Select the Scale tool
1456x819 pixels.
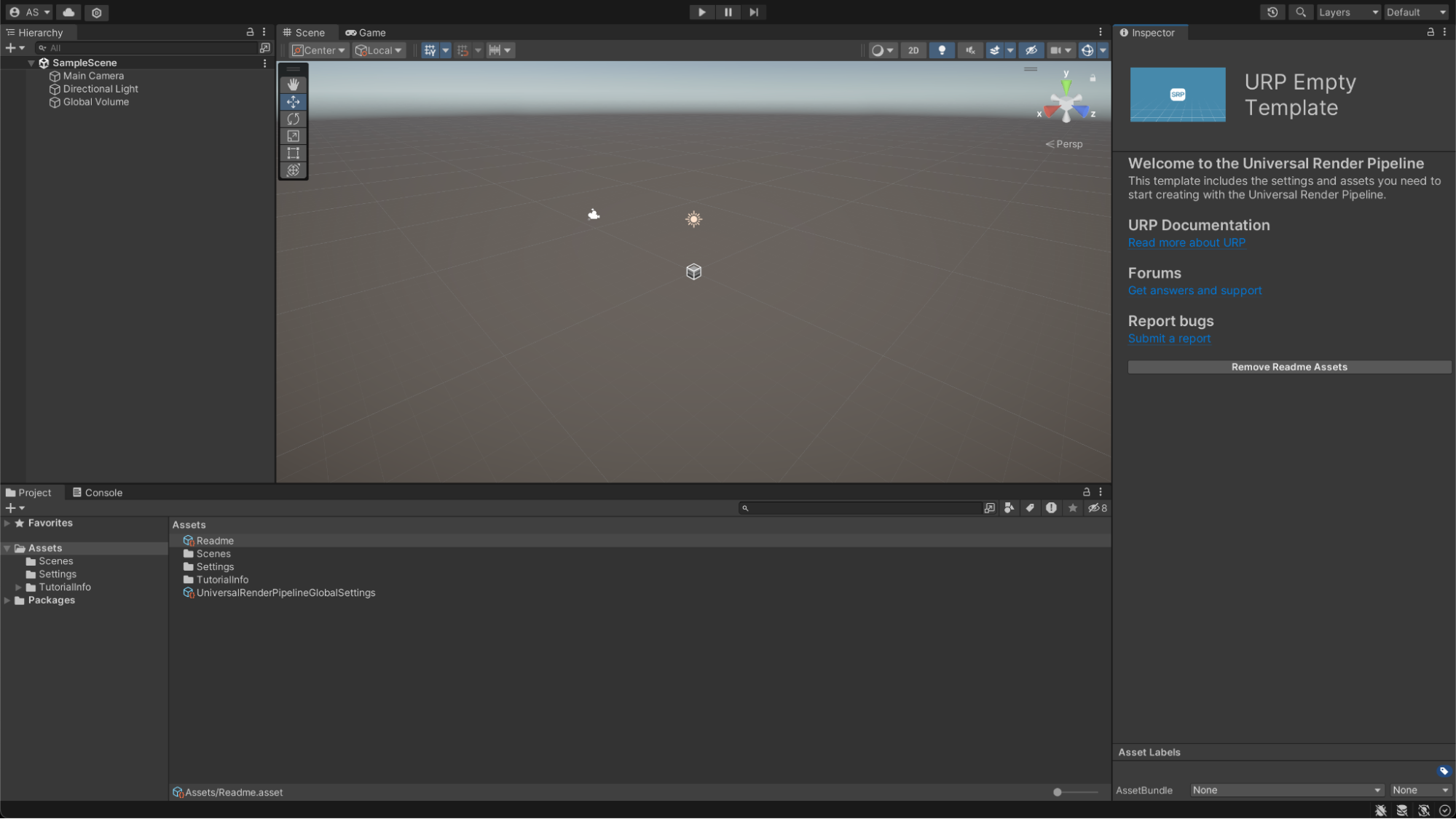click(293, 136)
